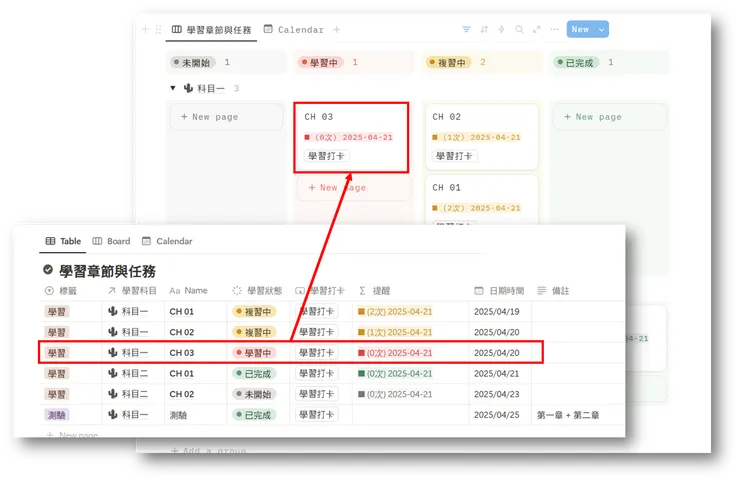
Task: Switch to 學習章節與任務 board tab
Action: click(211, 30)
